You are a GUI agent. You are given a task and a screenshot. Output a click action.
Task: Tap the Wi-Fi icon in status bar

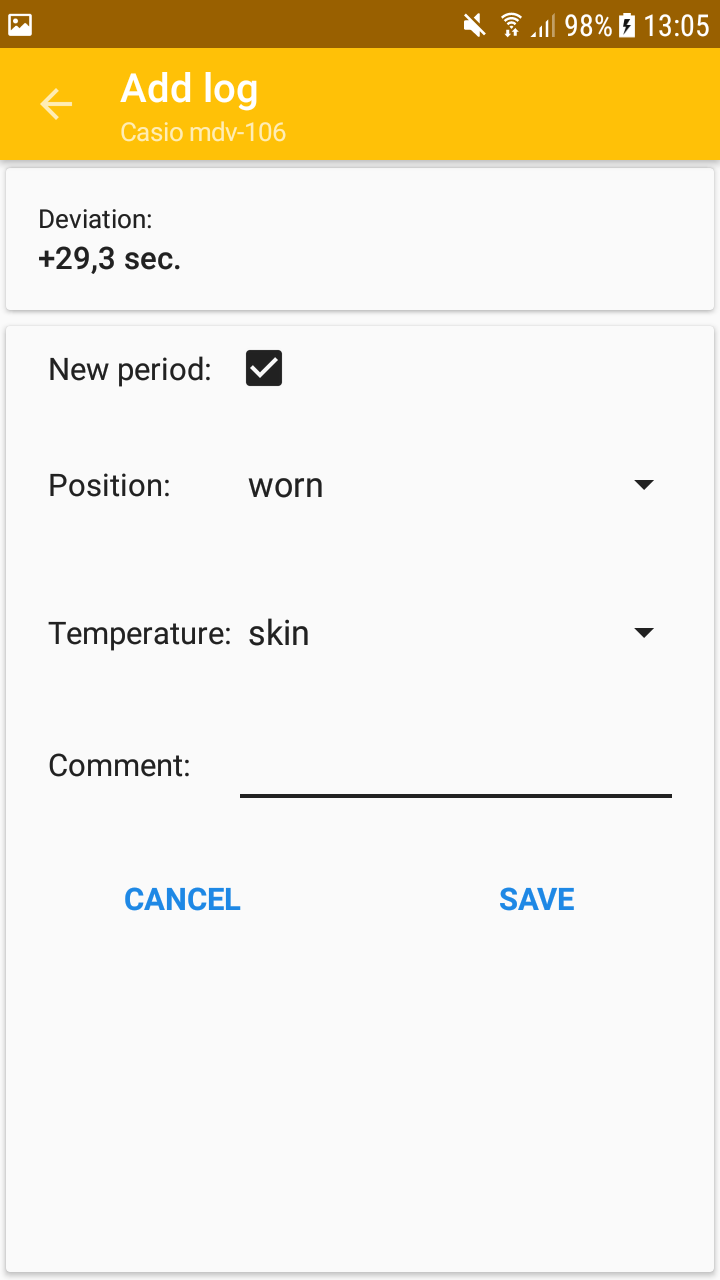pos(511,25)
